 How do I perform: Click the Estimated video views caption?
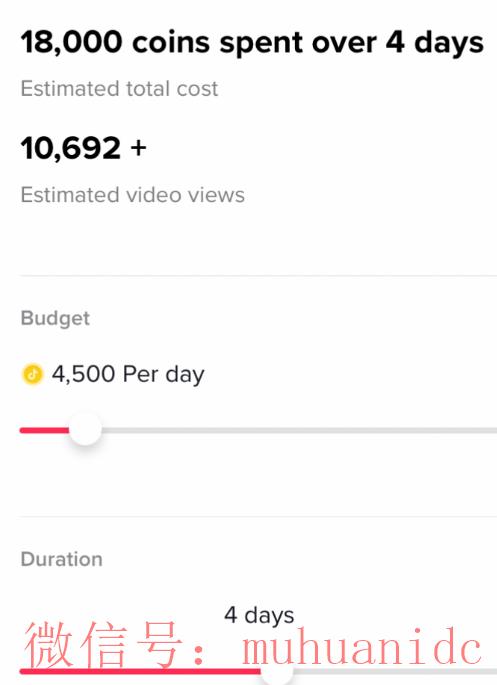(132, 195)
